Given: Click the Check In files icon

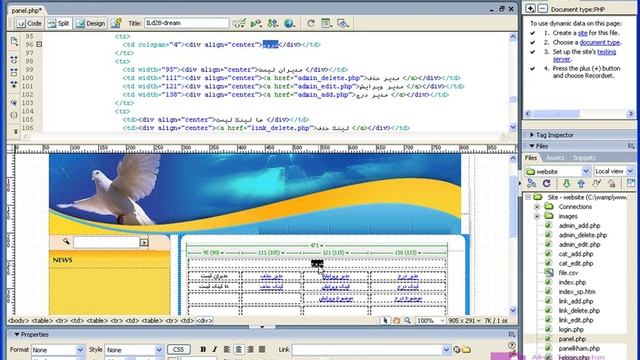Looking at the screenshot, I should pos(611,184).
